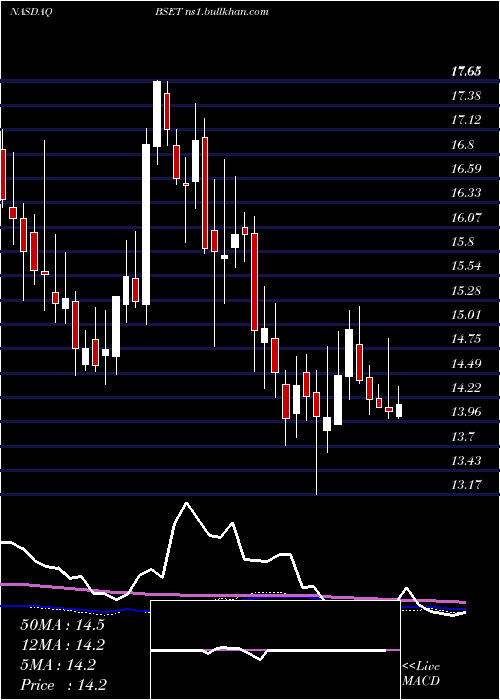Click the 14.75 price axis label

[467, 339]
